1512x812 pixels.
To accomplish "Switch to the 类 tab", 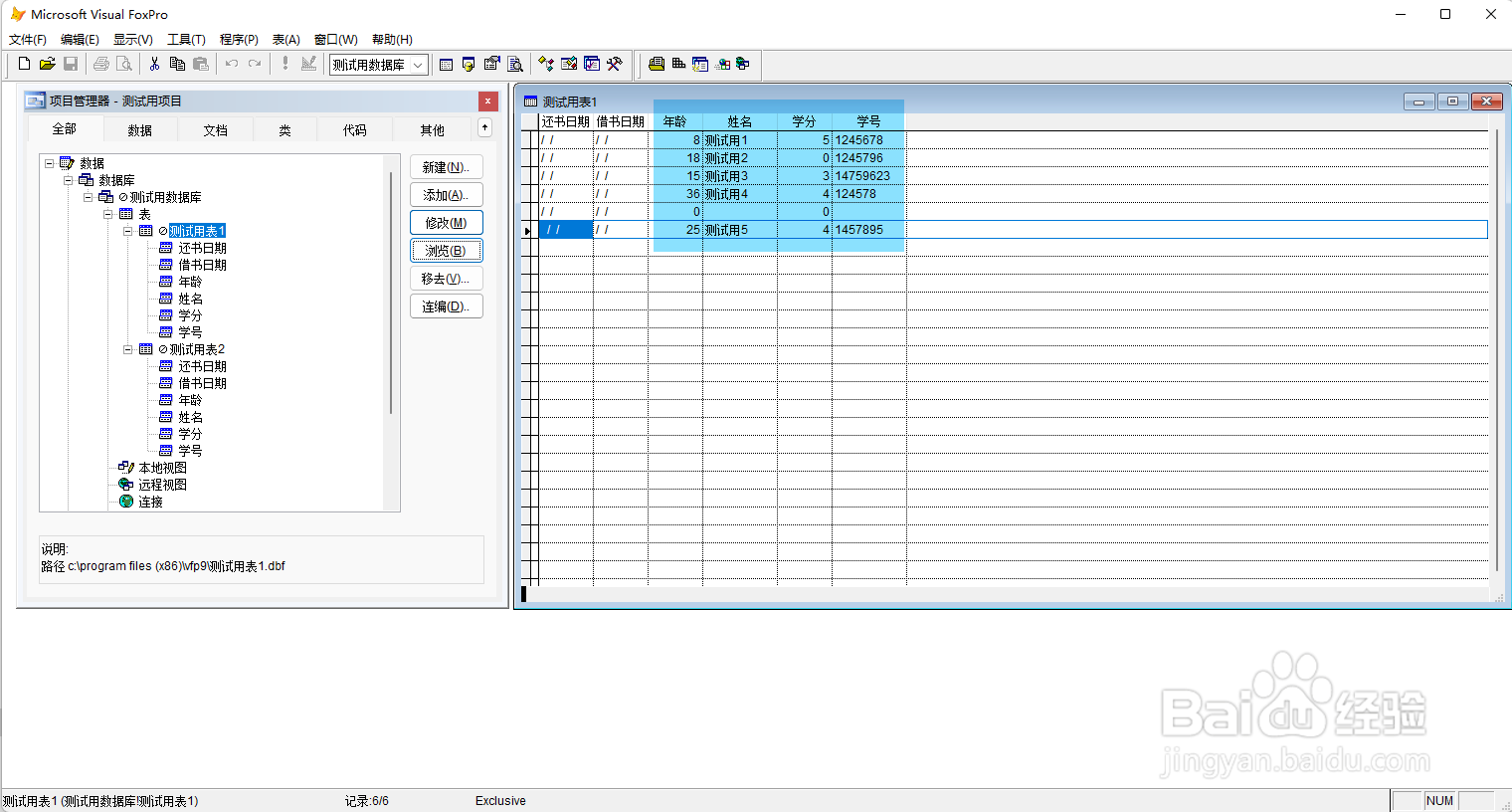I will coord(285,130).
